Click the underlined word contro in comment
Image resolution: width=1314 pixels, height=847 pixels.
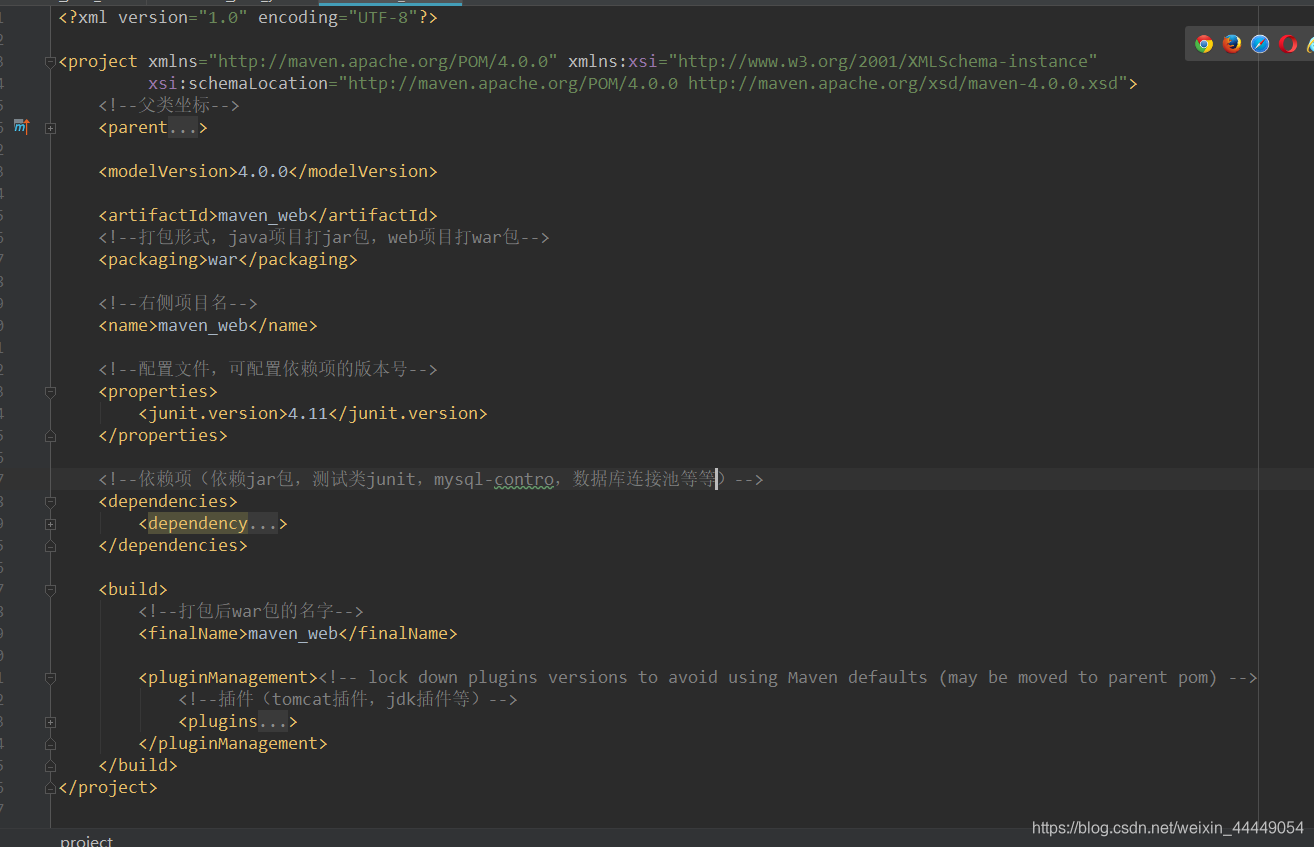click(x=524, y=479)
